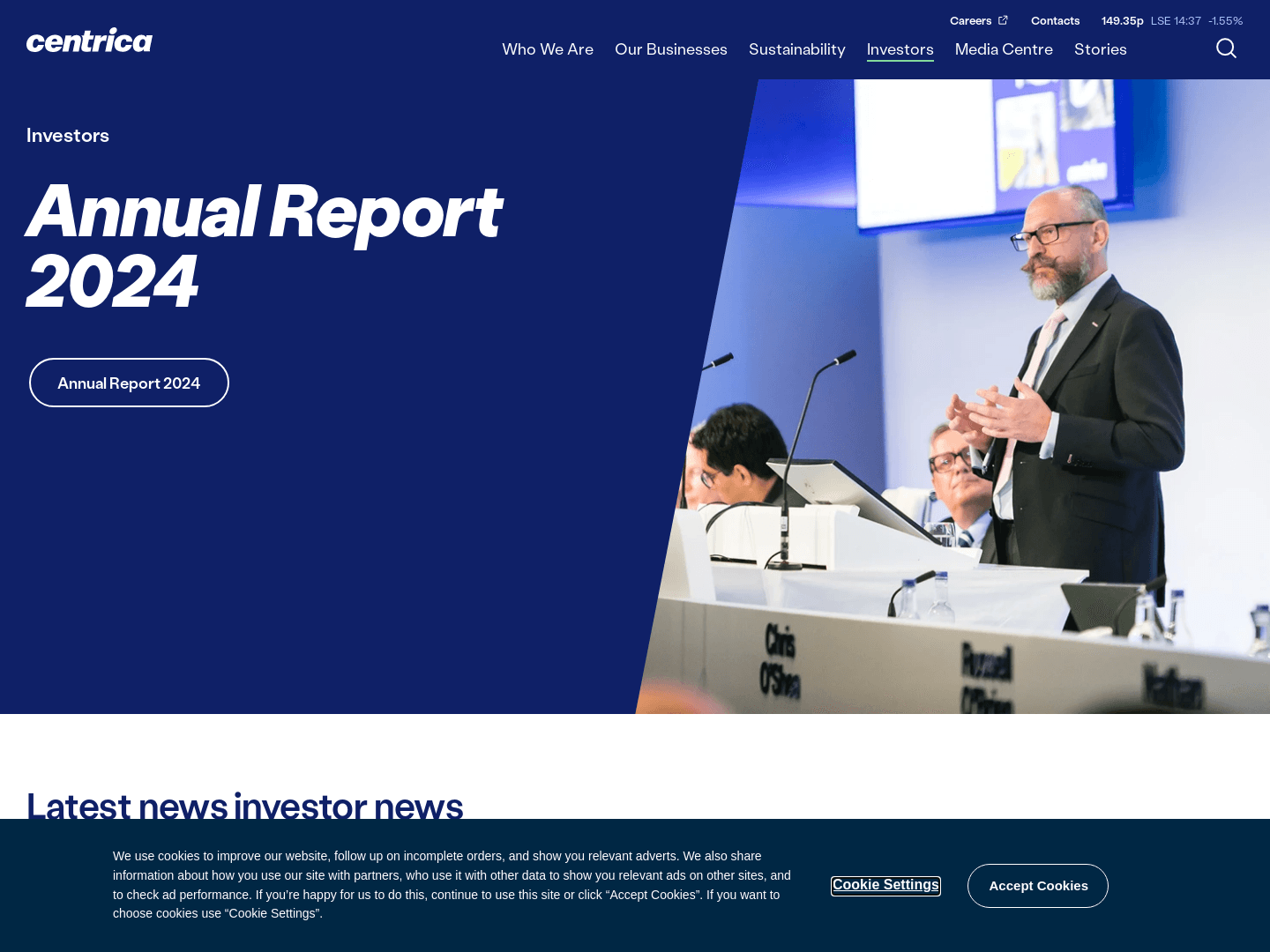Expand the Our Businesses menu
This screenshot has height=952, width=1270.
tap(671, 49)
